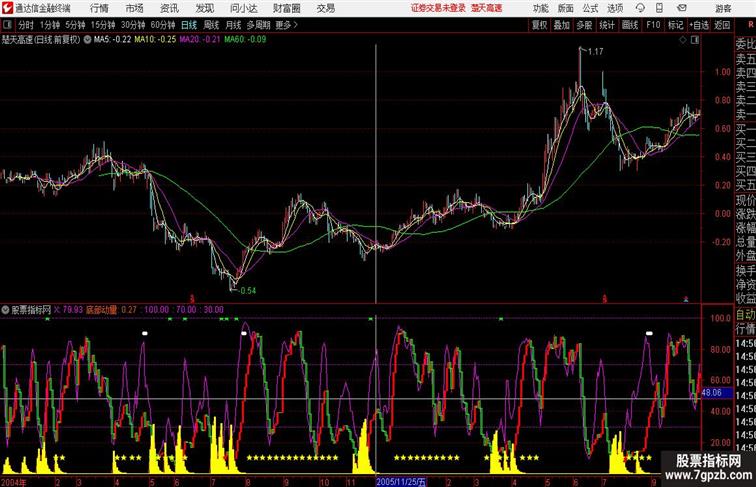
Task: Click the MA5: -0.22 indicator value
Action: (x=112, y=40)
